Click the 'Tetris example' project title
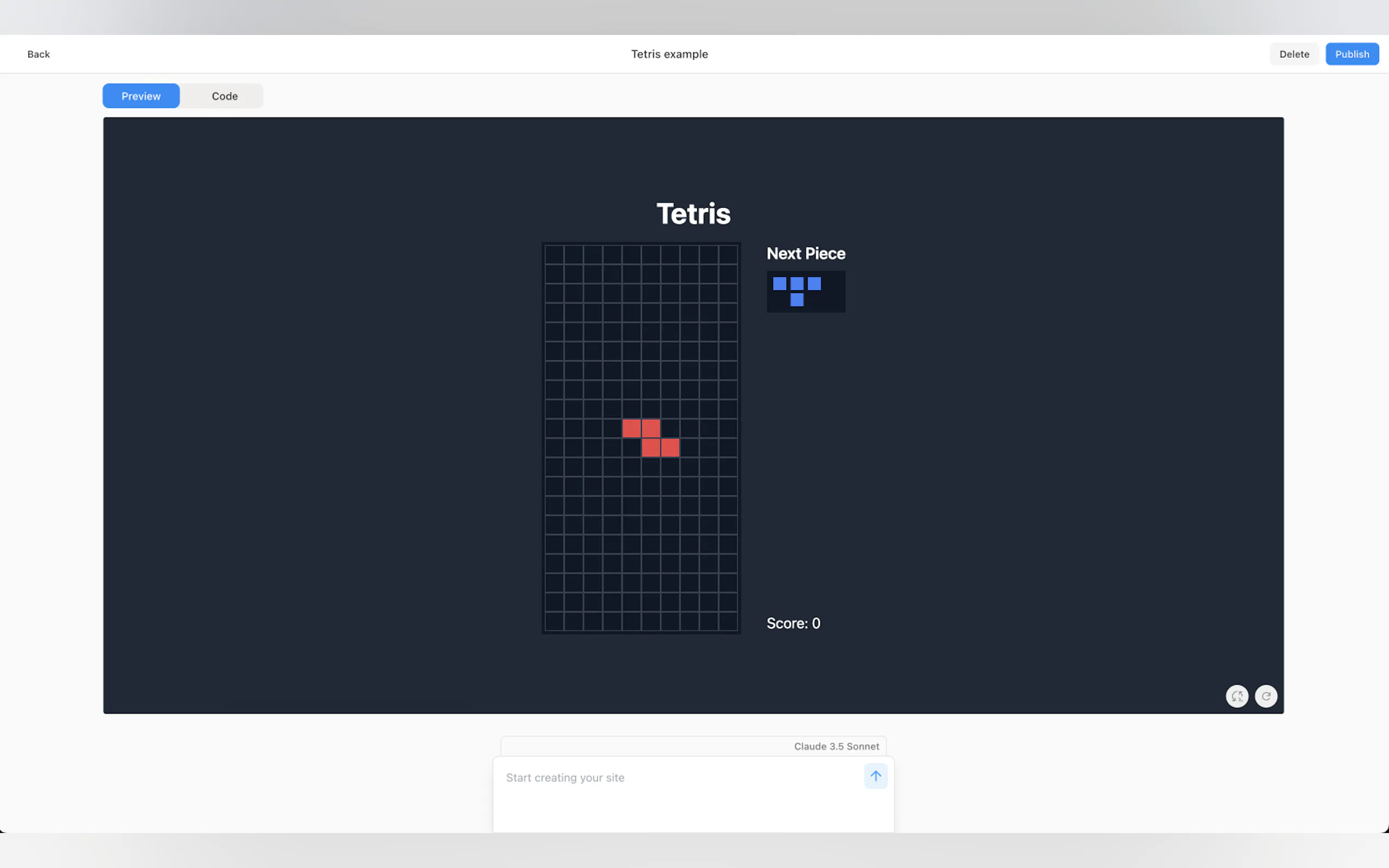 pos(669,54)
